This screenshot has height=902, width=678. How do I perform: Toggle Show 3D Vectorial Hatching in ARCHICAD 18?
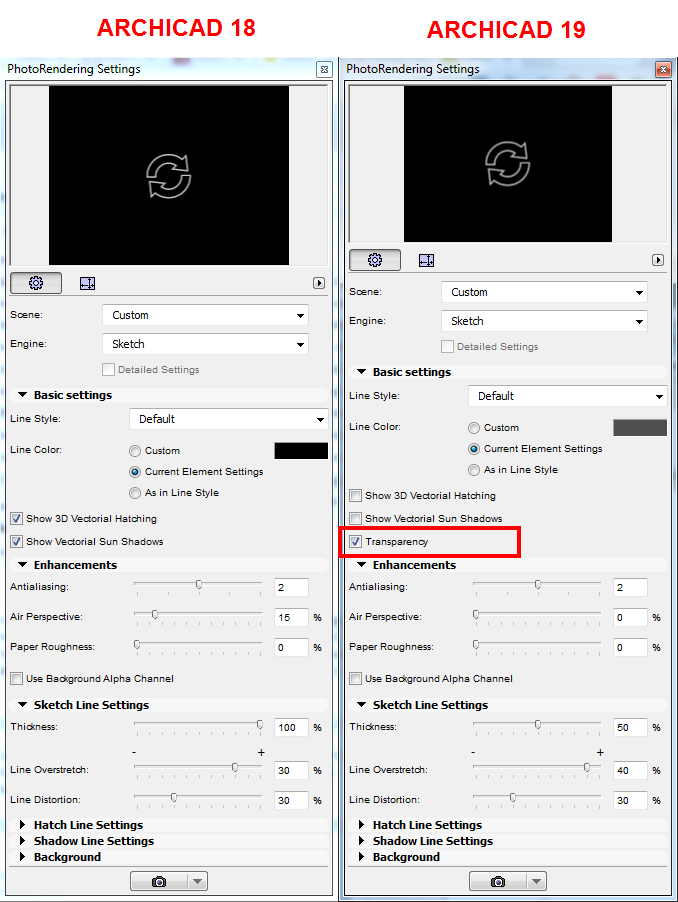pos(17,518)
